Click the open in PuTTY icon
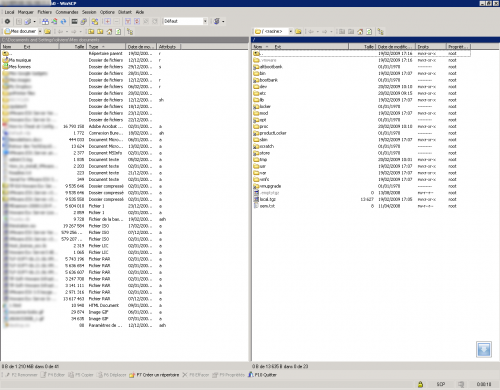The image size is (500, 390). (x=84, y=21)
